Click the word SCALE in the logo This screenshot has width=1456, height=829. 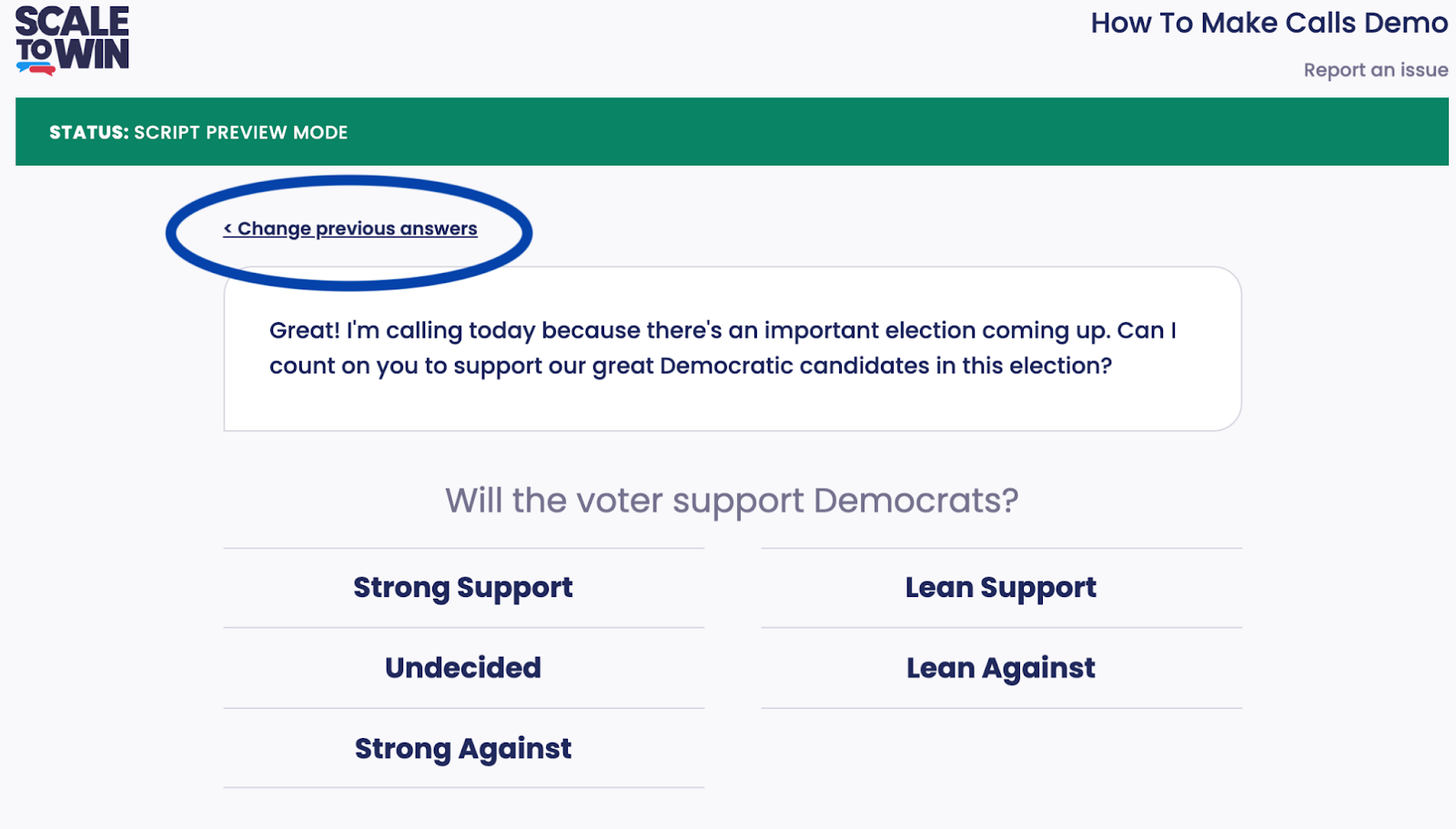click(72, 21)
